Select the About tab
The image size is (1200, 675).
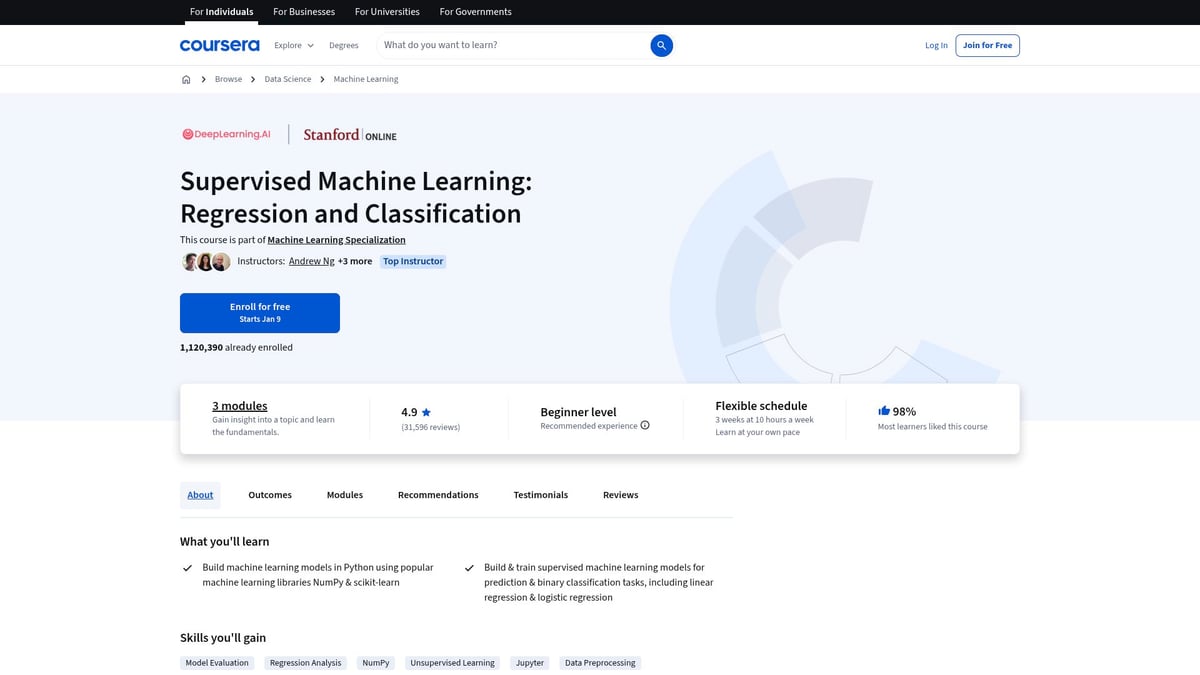200,495
